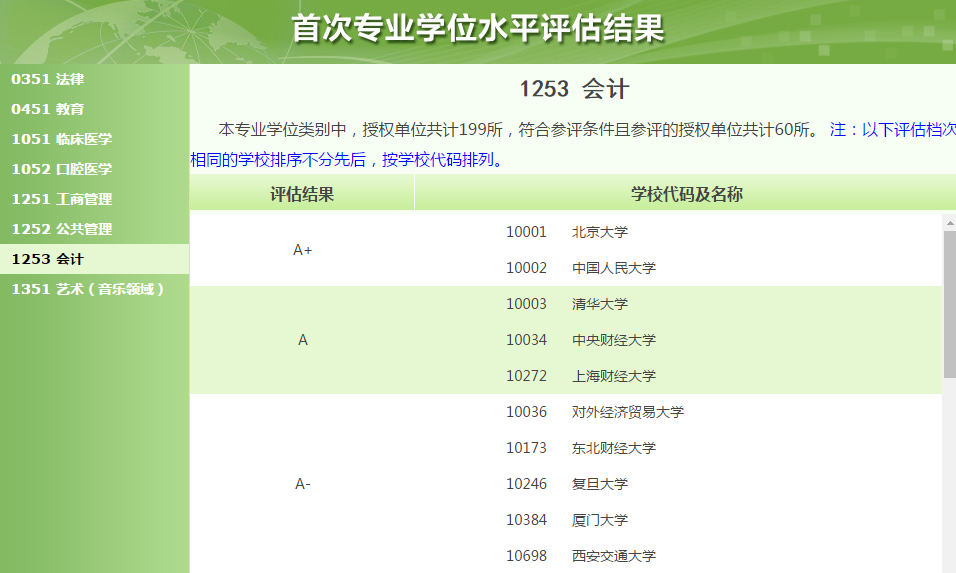Image resolution: width=956 pixels, height=573 pixels.
Task: Click school code 10384
Action: (x=526, y=520)
